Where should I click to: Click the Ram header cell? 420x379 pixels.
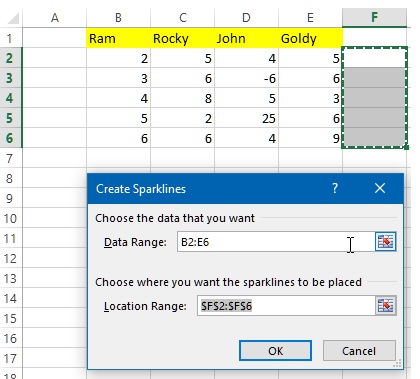(118, 38)
